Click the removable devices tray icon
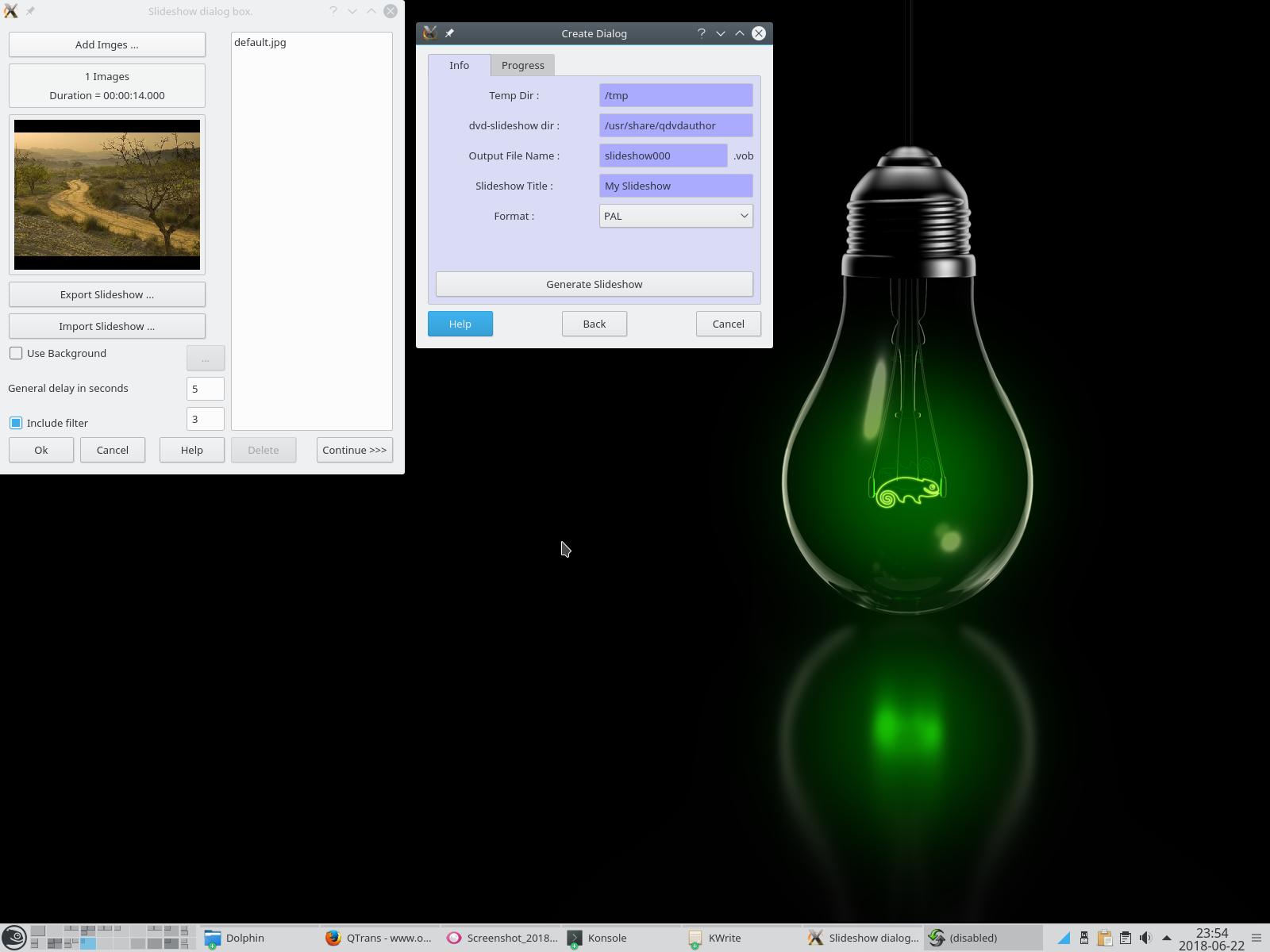This screenshot has height=952, width=1270. pos(1083,938)
